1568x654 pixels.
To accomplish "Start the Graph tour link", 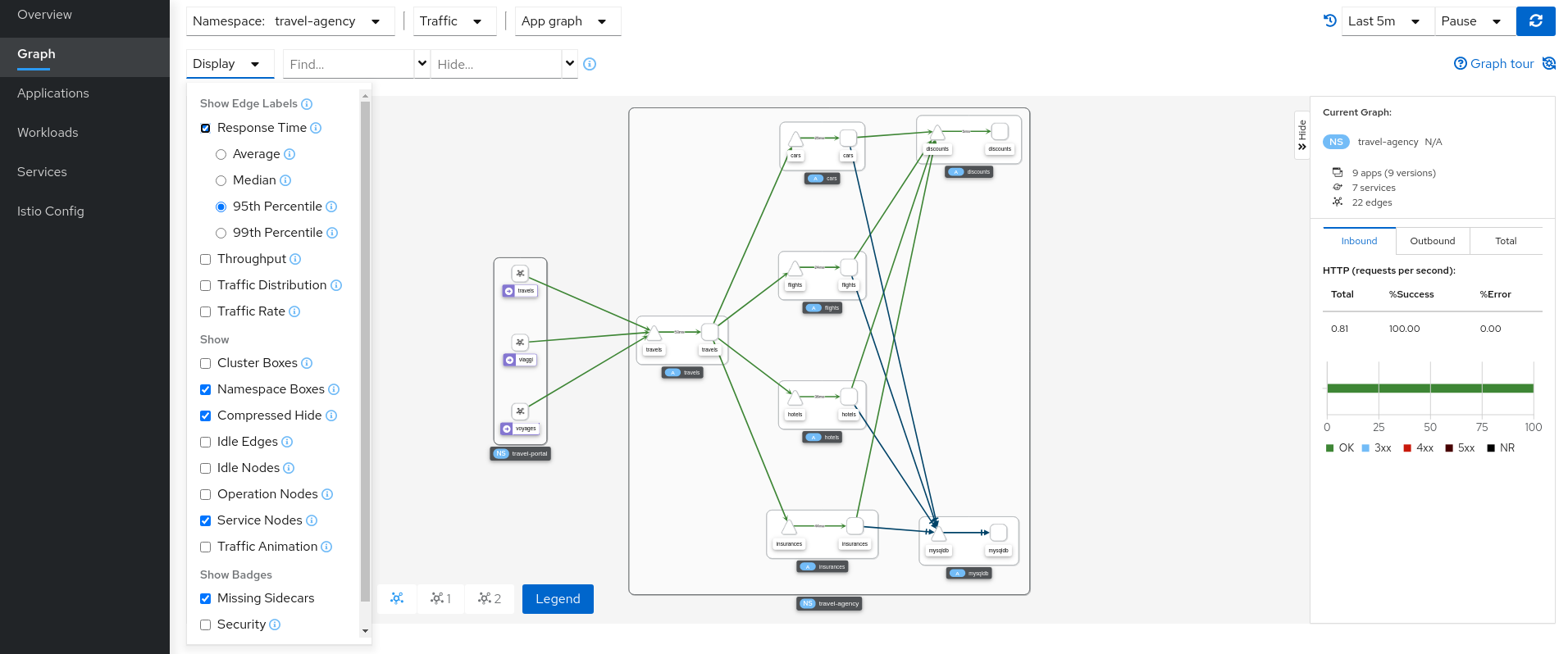I will 1493,64.
